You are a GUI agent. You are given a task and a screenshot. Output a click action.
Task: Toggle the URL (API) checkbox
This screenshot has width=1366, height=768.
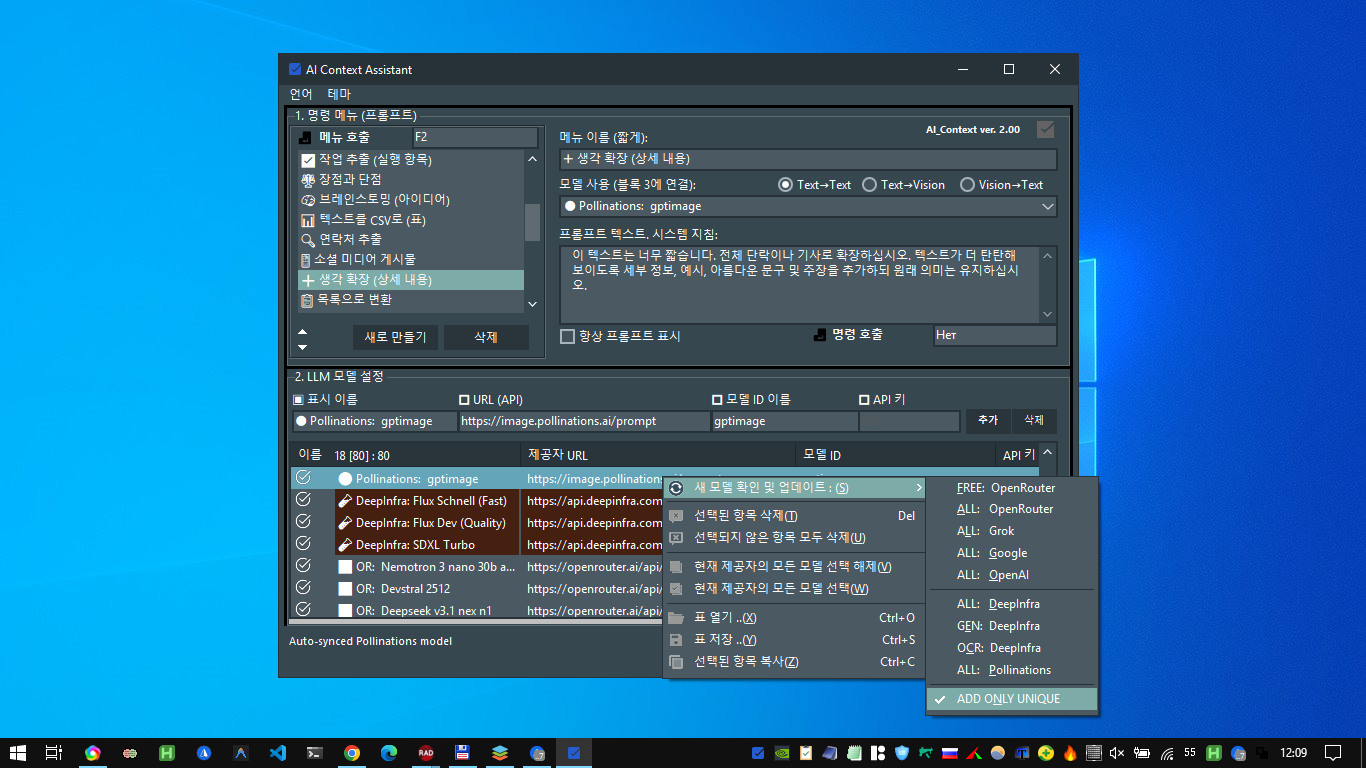coord(463,400)
